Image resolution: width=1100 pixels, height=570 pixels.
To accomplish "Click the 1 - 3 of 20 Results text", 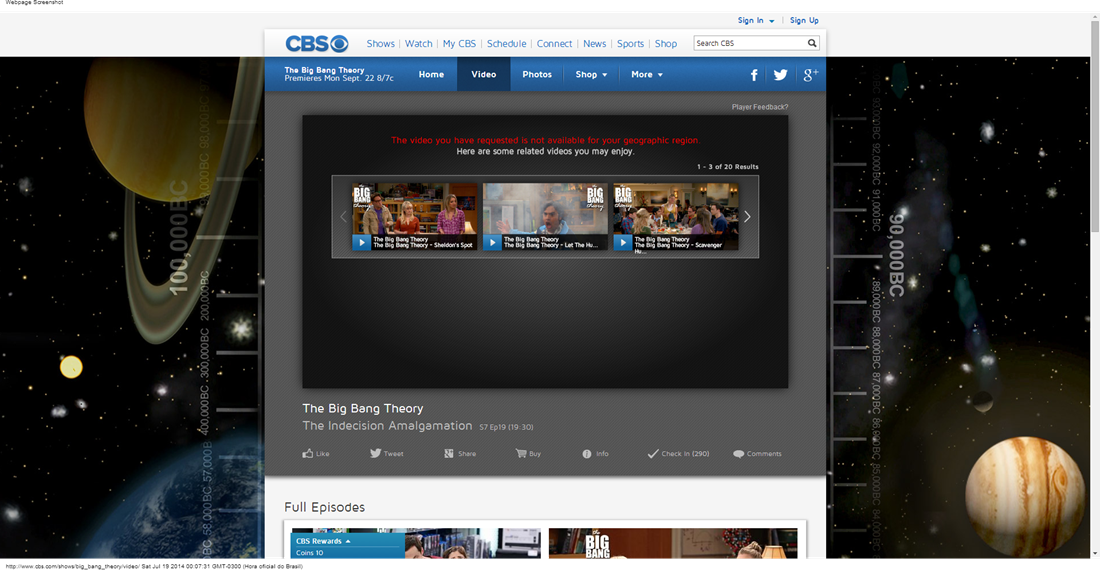I will coord(727,167).
